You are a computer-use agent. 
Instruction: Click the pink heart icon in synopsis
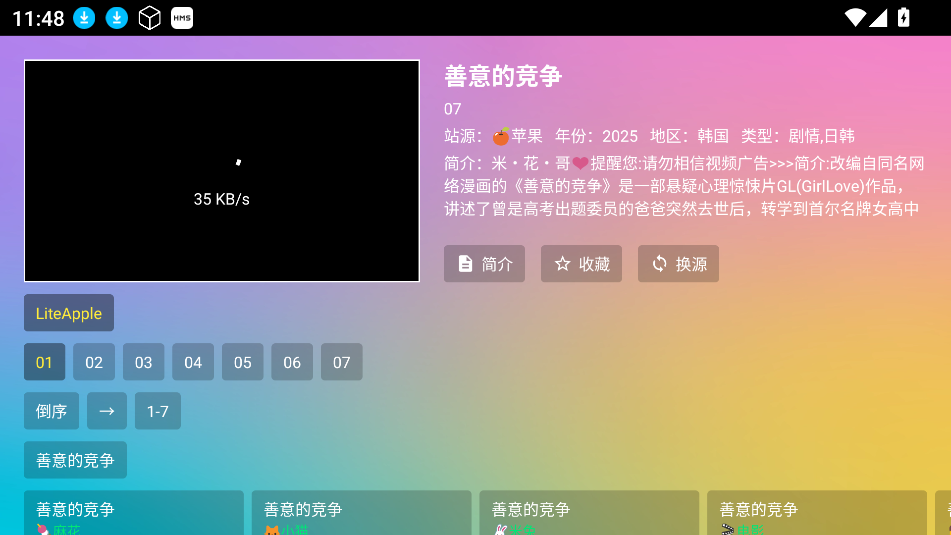580,163
